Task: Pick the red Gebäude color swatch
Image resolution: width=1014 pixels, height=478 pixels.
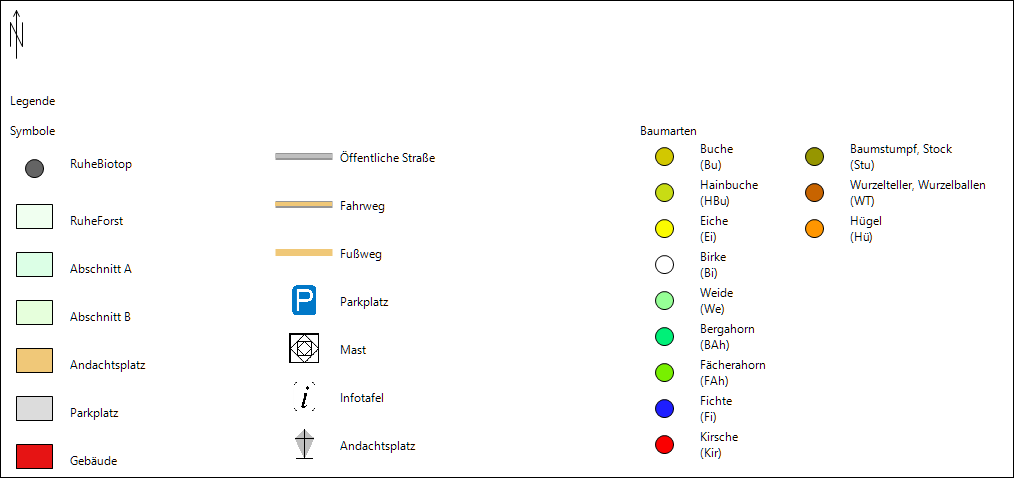Action: (34, 457)
